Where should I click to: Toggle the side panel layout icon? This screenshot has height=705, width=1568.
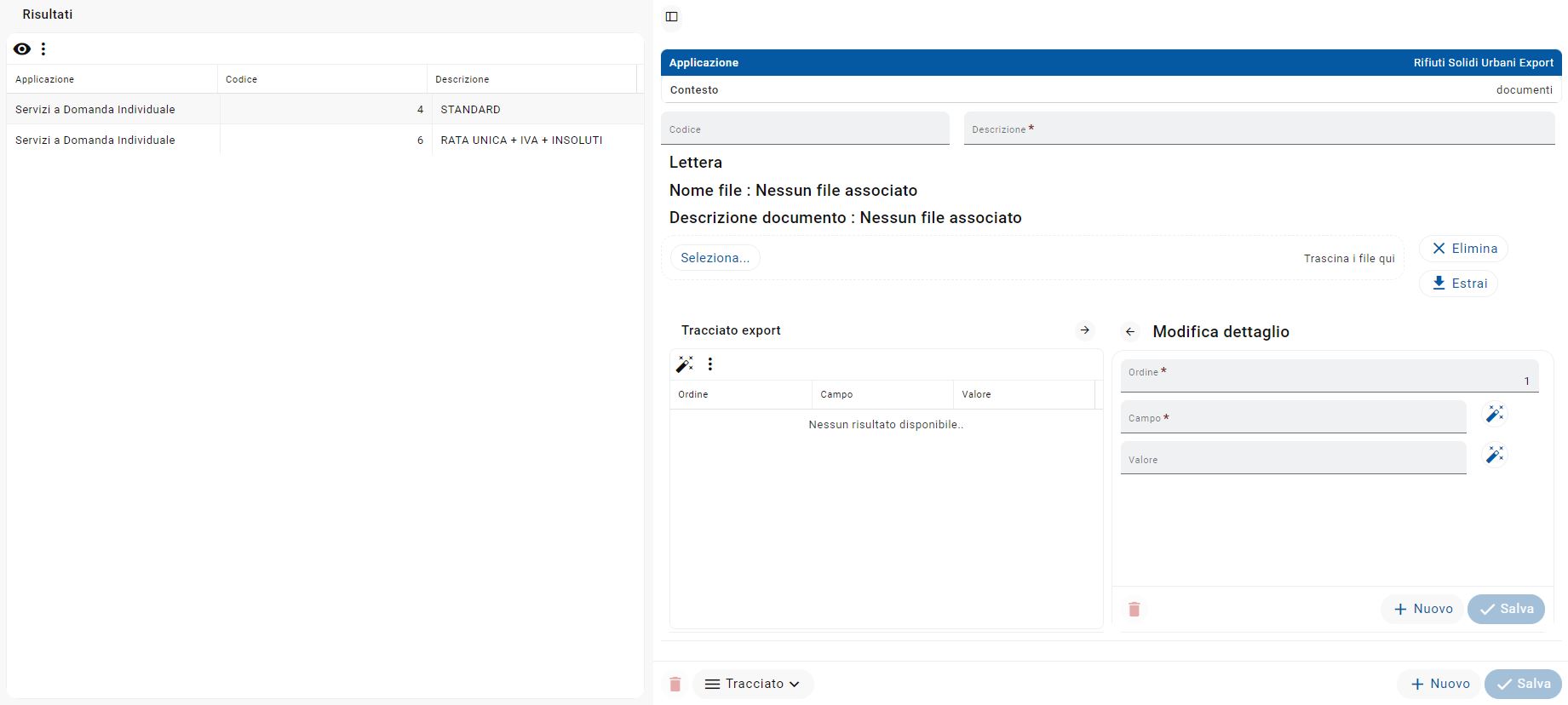(671, 17)
